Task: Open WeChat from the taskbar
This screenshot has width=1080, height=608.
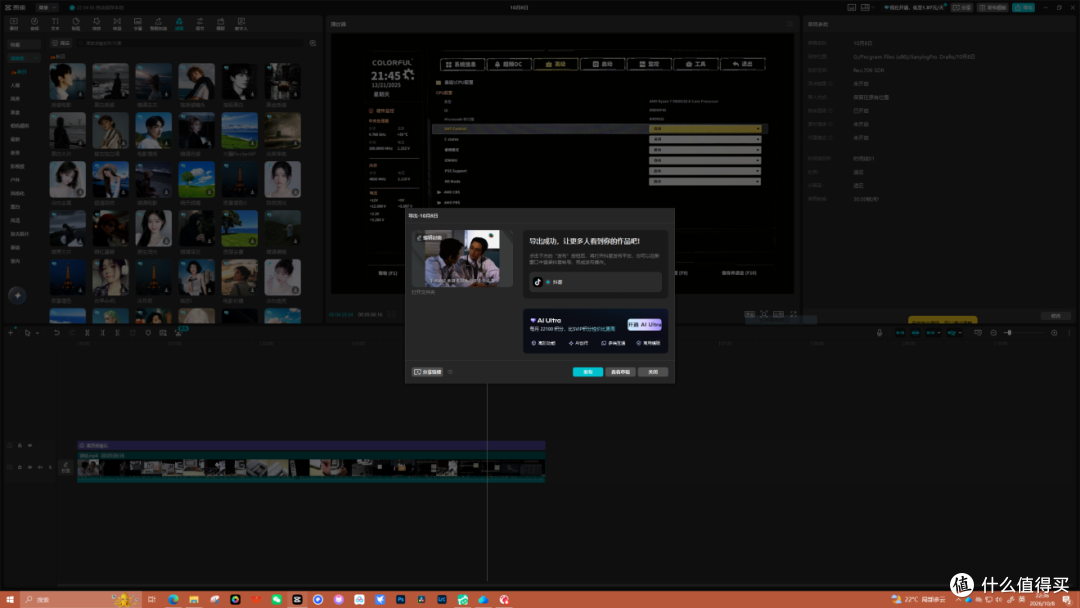Action: coord(276,600)
